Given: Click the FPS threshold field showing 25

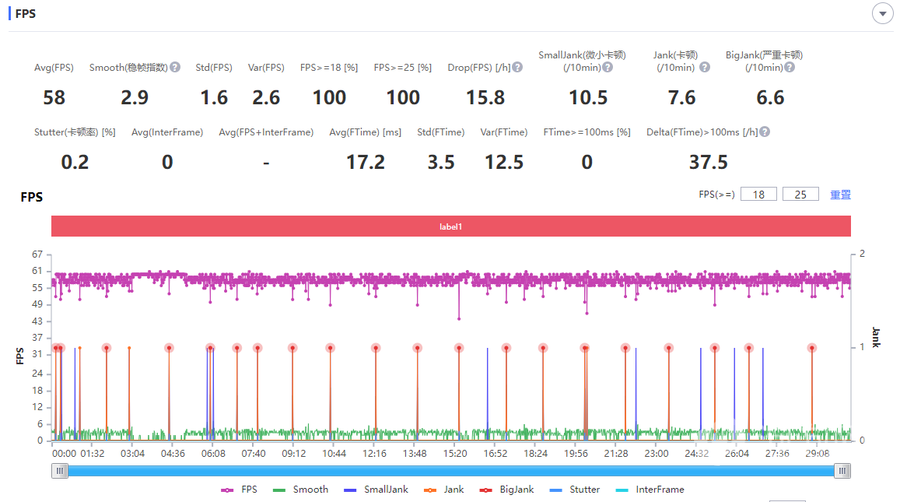Looking at the screenshot, I should (801, 195).
